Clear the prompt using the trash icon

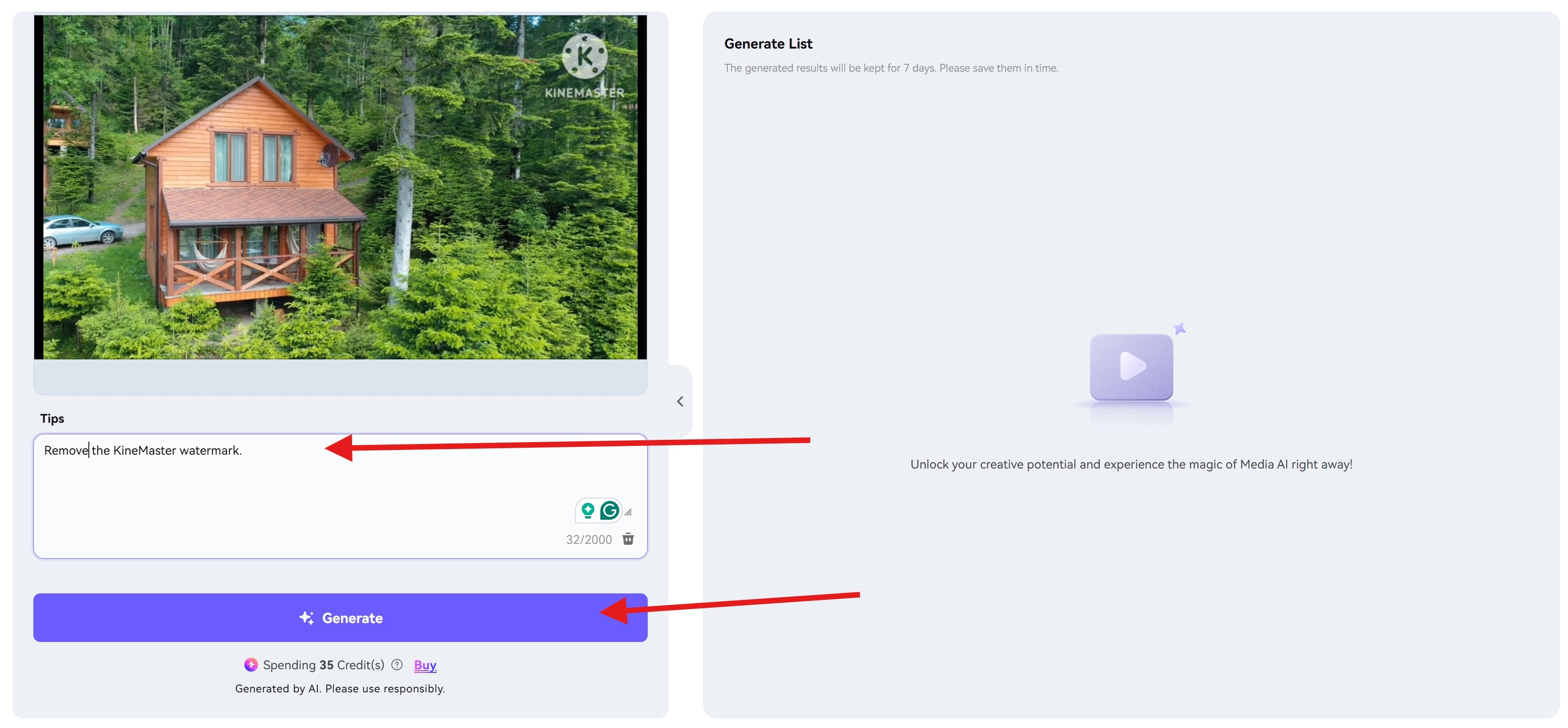tap(629, 539)
